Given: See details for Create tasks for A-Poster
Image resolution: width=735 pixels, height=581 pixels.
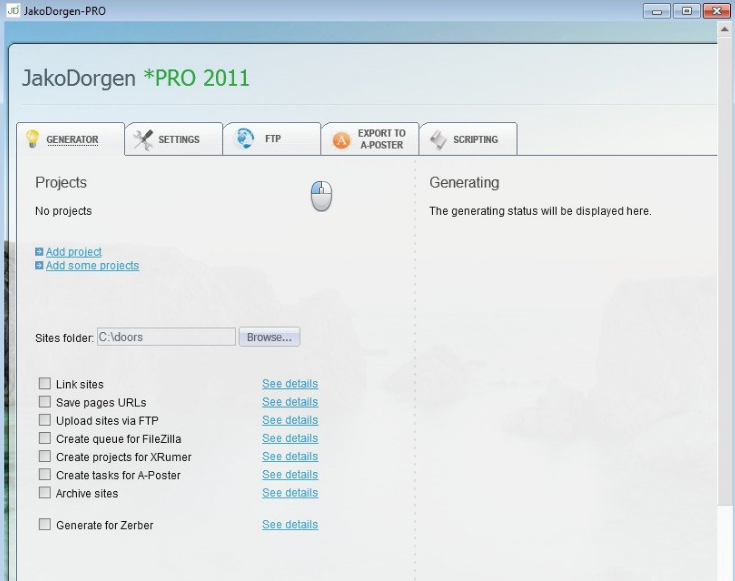Looking at the screenshot, I should (x=290, y=475).
